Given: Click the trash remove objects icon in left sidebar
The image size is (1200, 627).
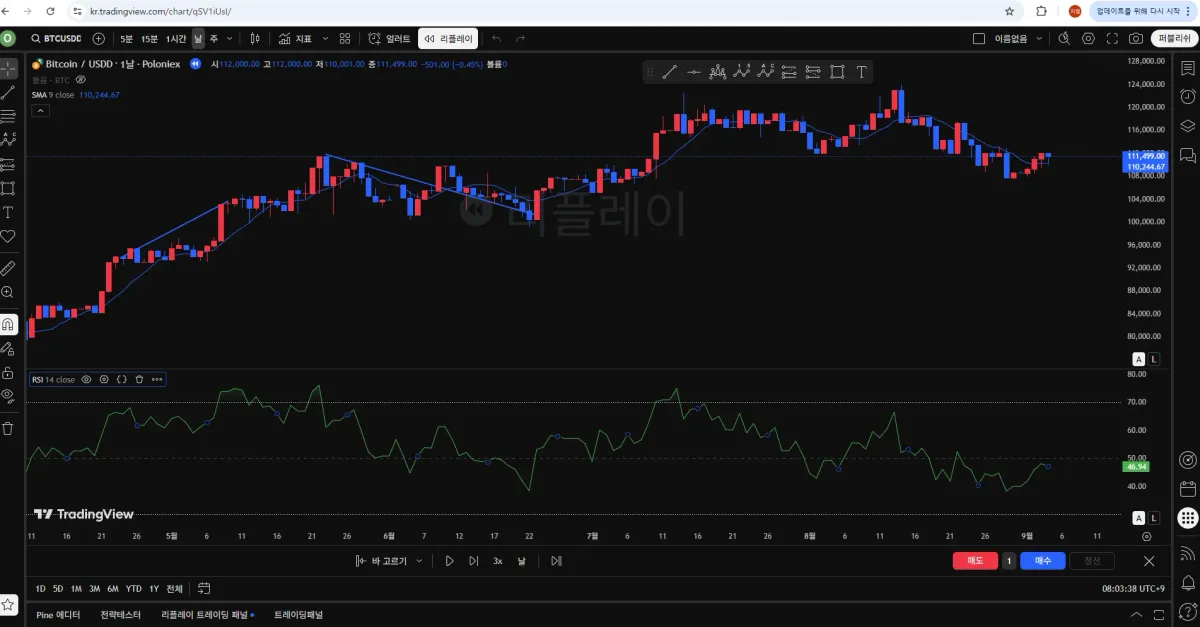Looking at the screenshot, I should pos(8,428).
